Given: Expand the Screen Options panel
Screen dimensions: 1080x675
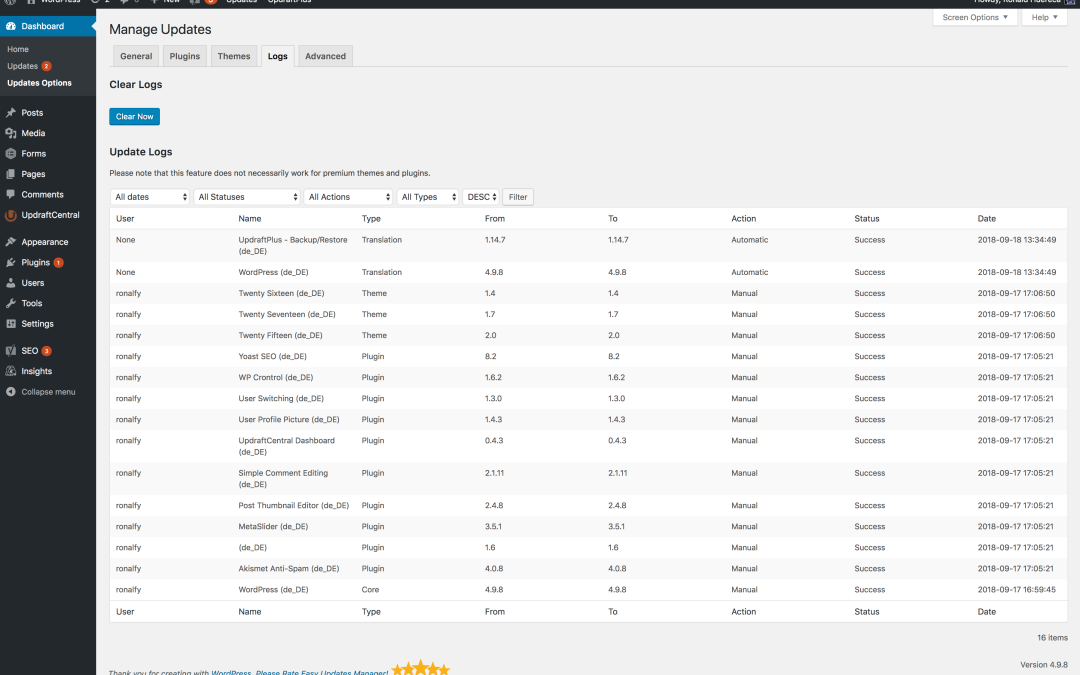Looking at the screenshot, I should (x=975, y=17).
